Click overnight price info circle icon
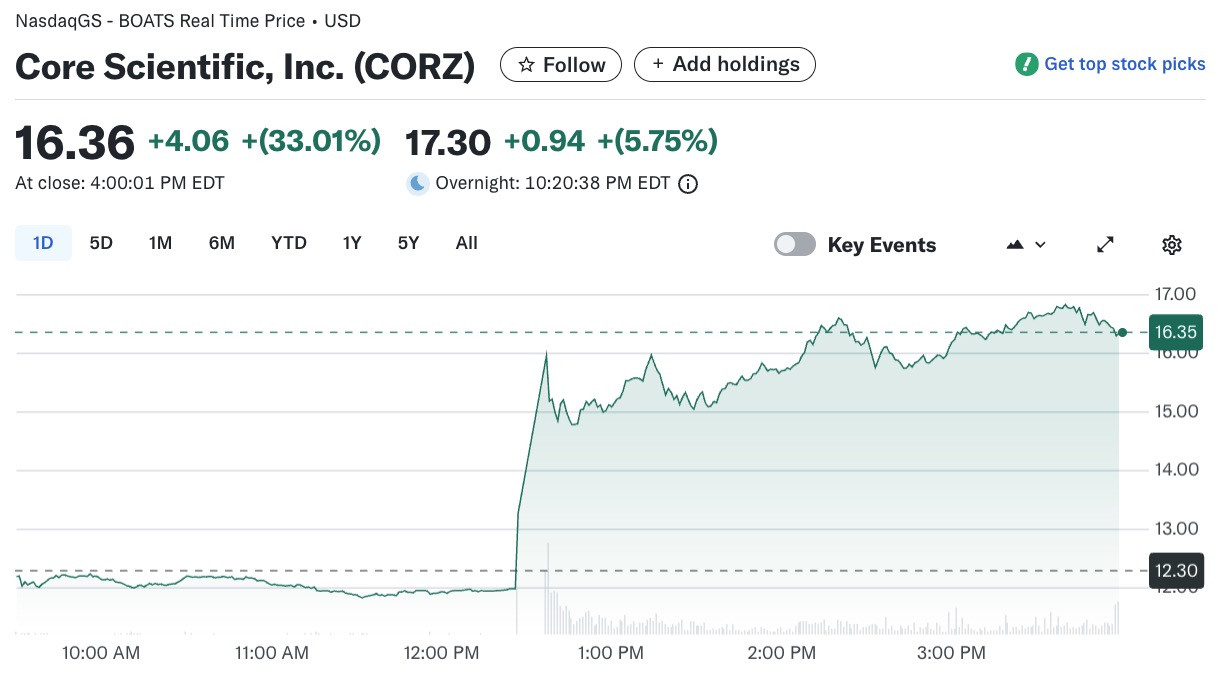The image size is (1218, 680). [x=688, y=184]
